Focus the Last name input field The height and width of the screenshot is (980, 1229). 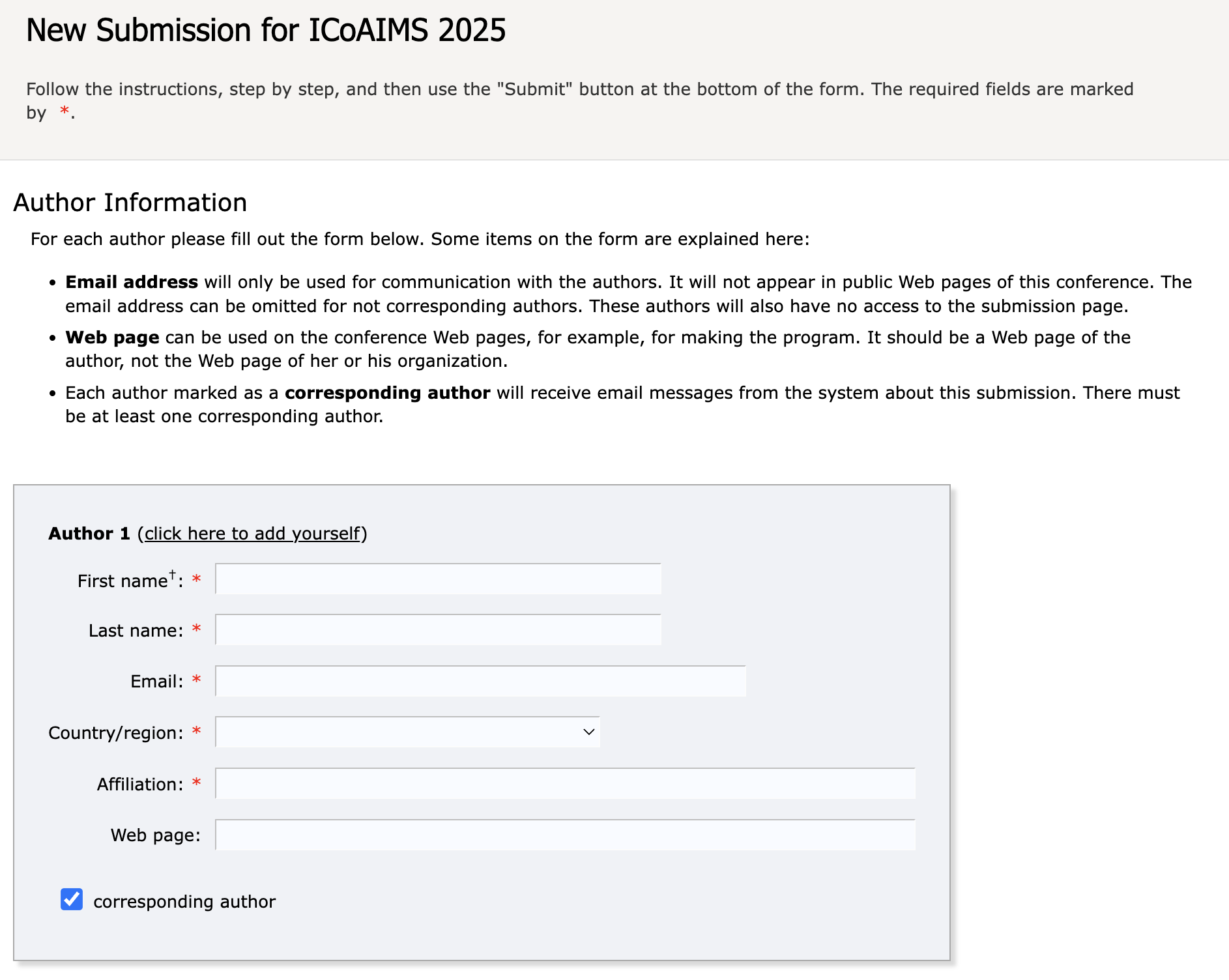tap(439, 630)
